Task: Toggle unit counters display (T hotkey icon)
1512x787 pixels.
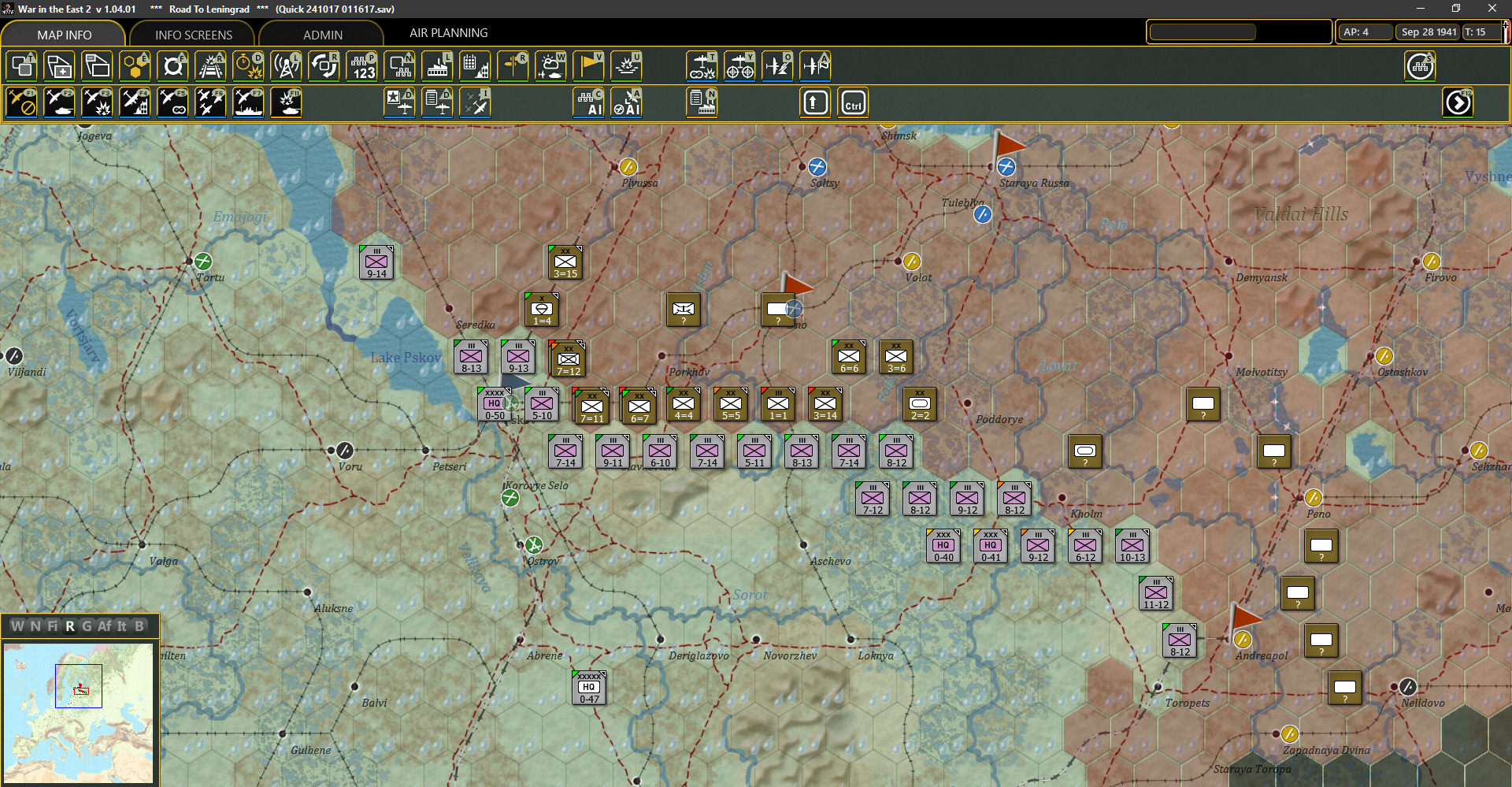Action: (22, 66)
